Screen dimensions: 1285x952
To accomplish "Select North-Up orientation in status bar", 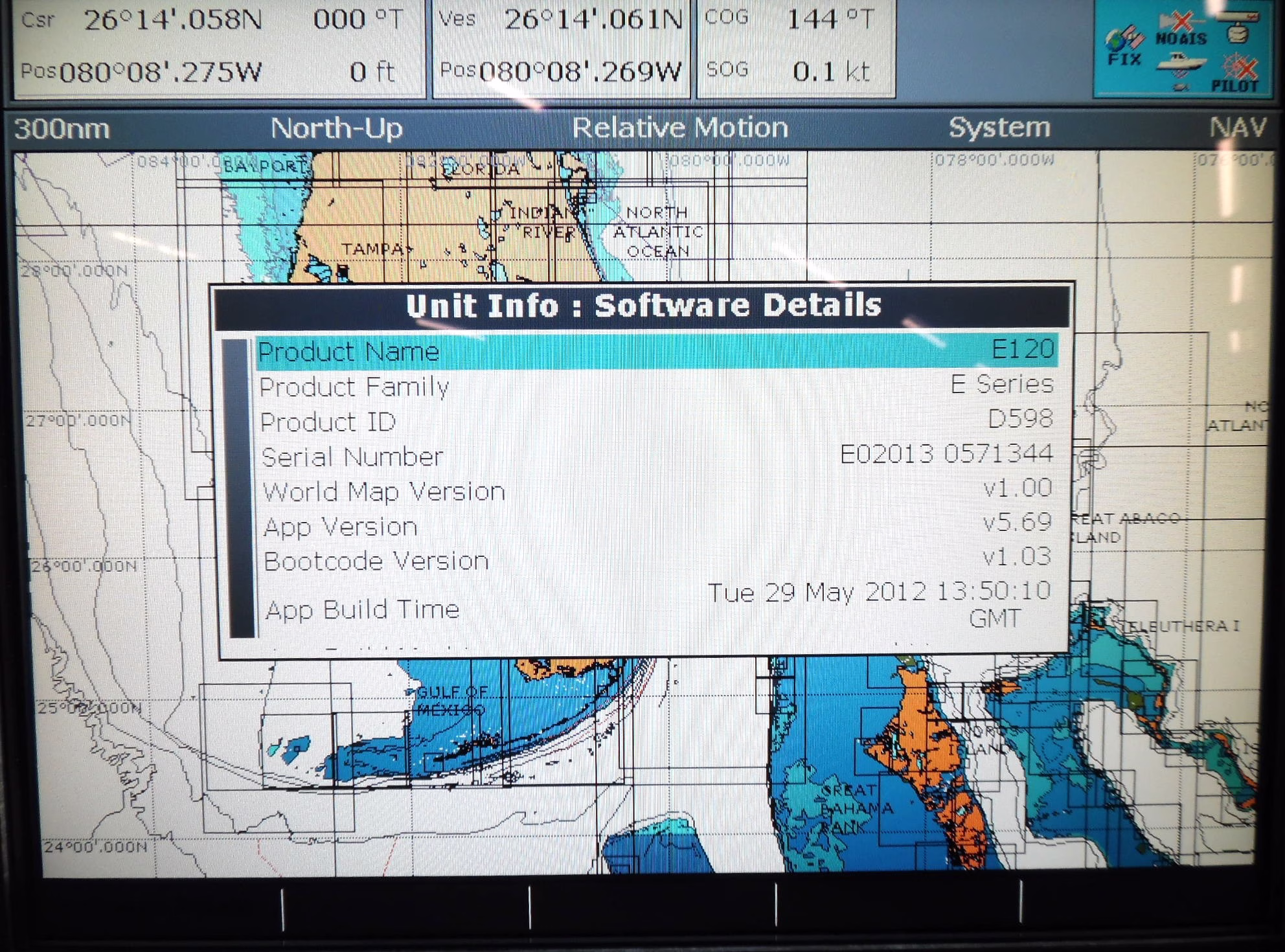I will tap(337, 128).
